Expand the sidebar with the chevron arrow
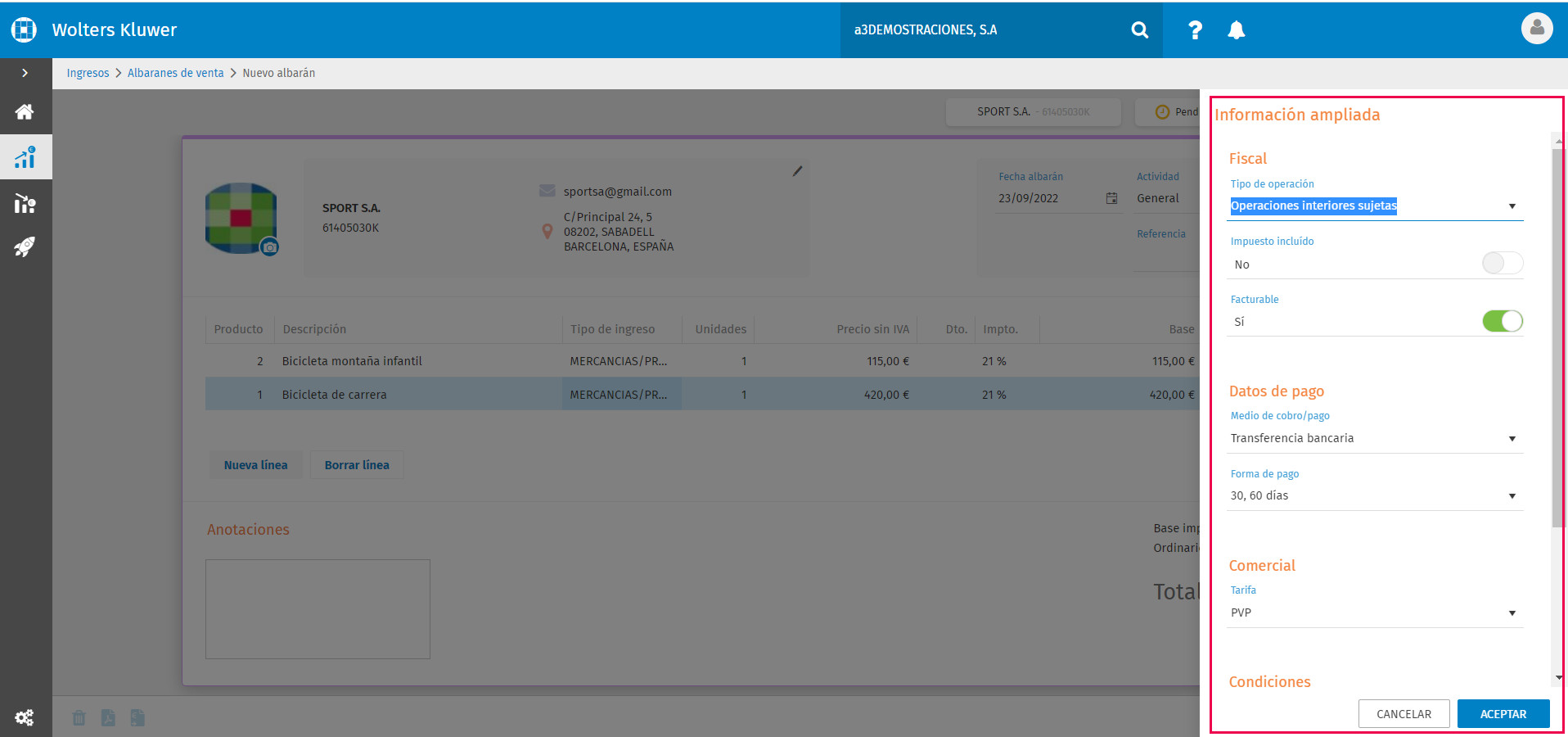The width and height of the screenshot is (1568, 737). coord(25,73)
